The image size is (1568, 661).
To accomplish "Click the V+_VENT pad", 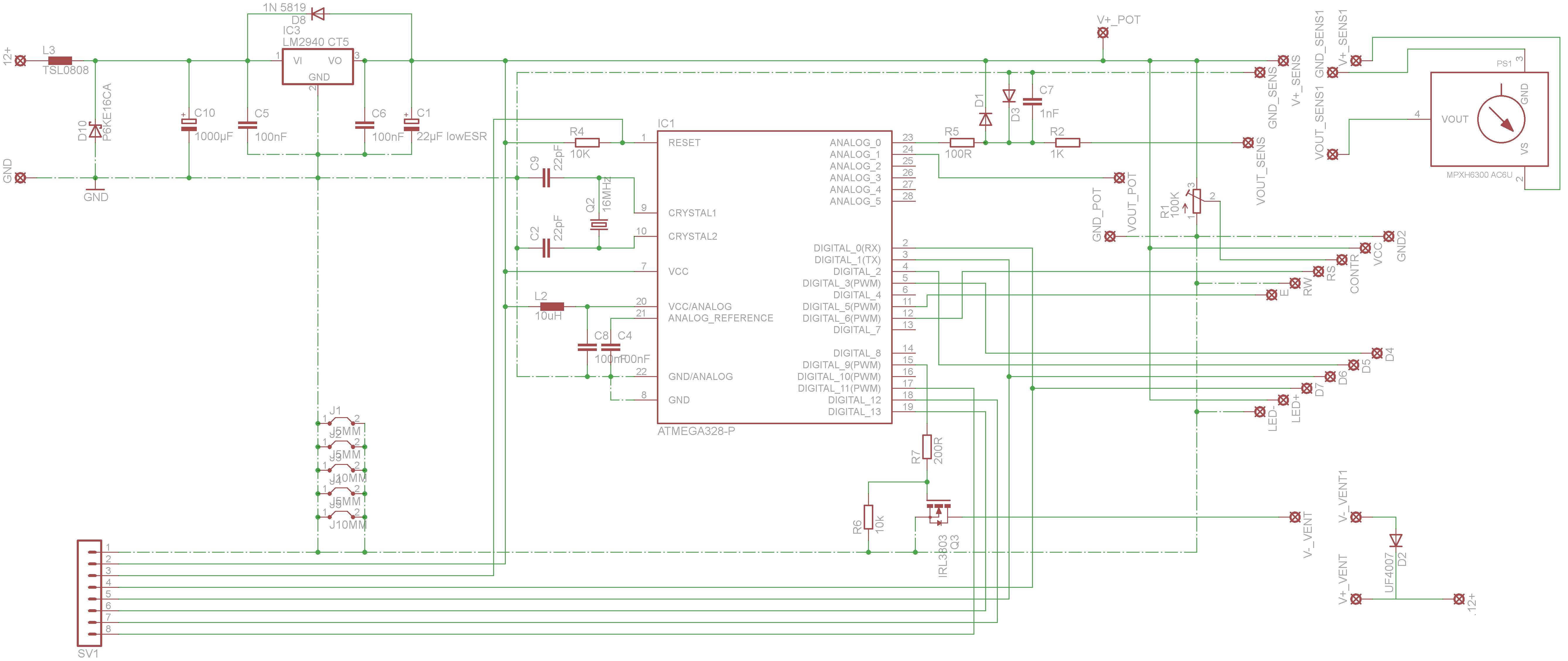I will pyautogui.click(x=1356, y=599).
